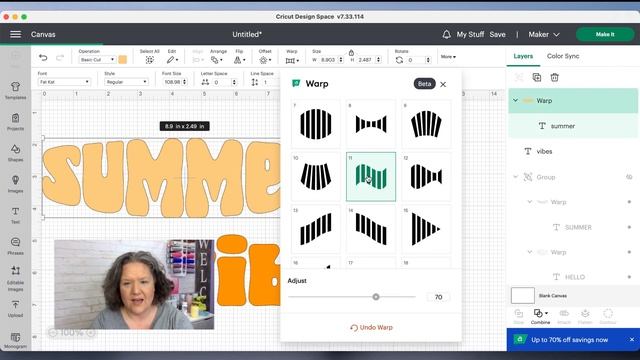Open the Style dropdown Regular

pos(126,82)
